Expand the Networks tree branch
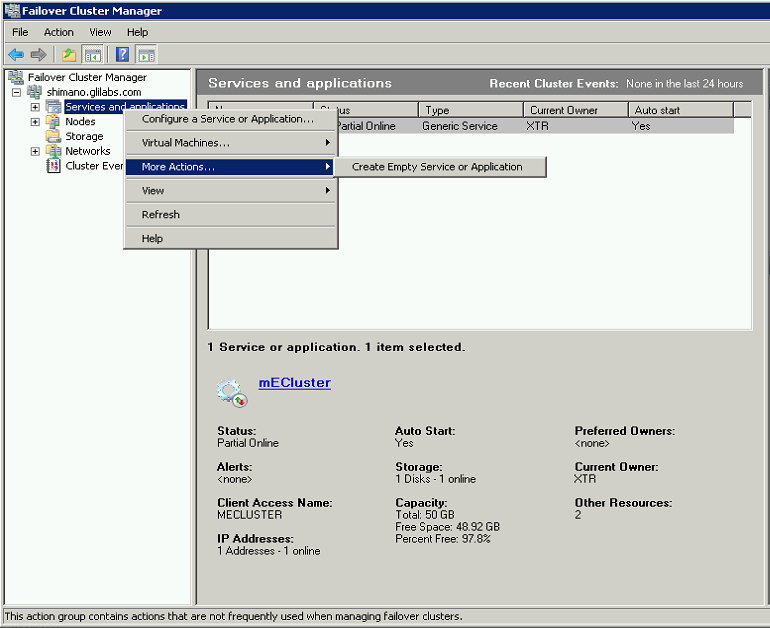 (x=35, y=152)
